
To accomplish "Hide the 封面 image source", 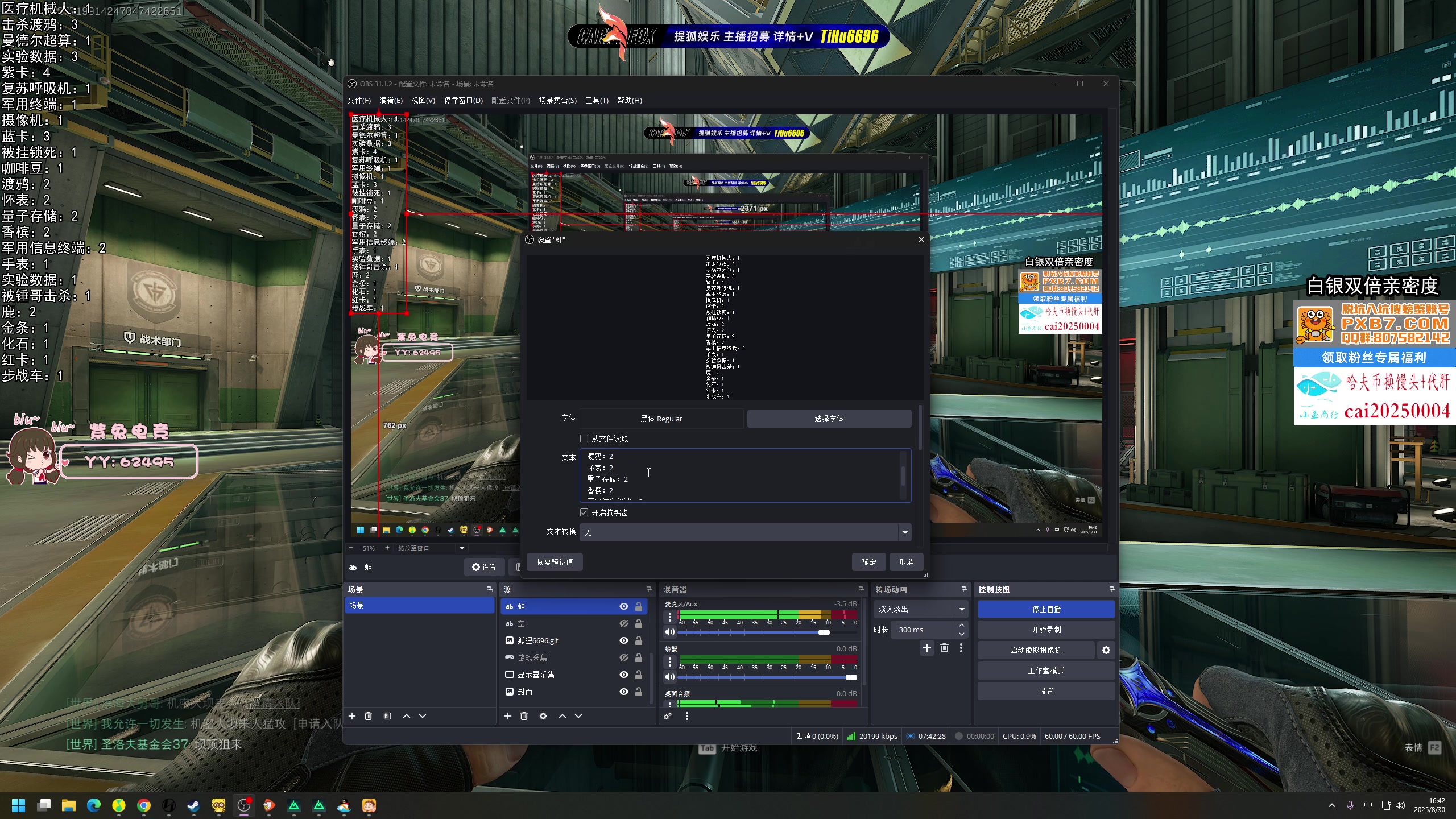I will (624, 692).
